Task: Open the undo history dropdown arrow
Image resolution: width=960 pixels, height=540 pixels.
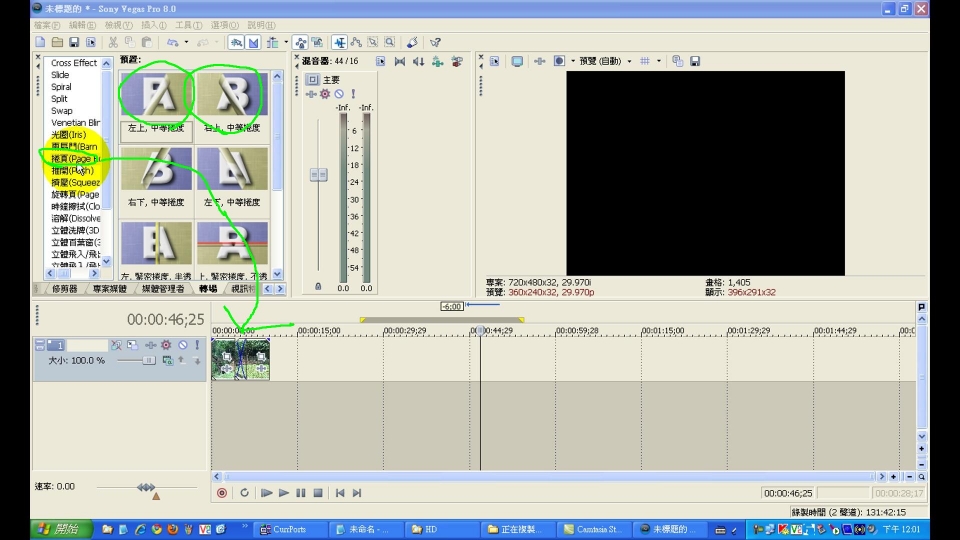Action: click(x=186, y=42)
